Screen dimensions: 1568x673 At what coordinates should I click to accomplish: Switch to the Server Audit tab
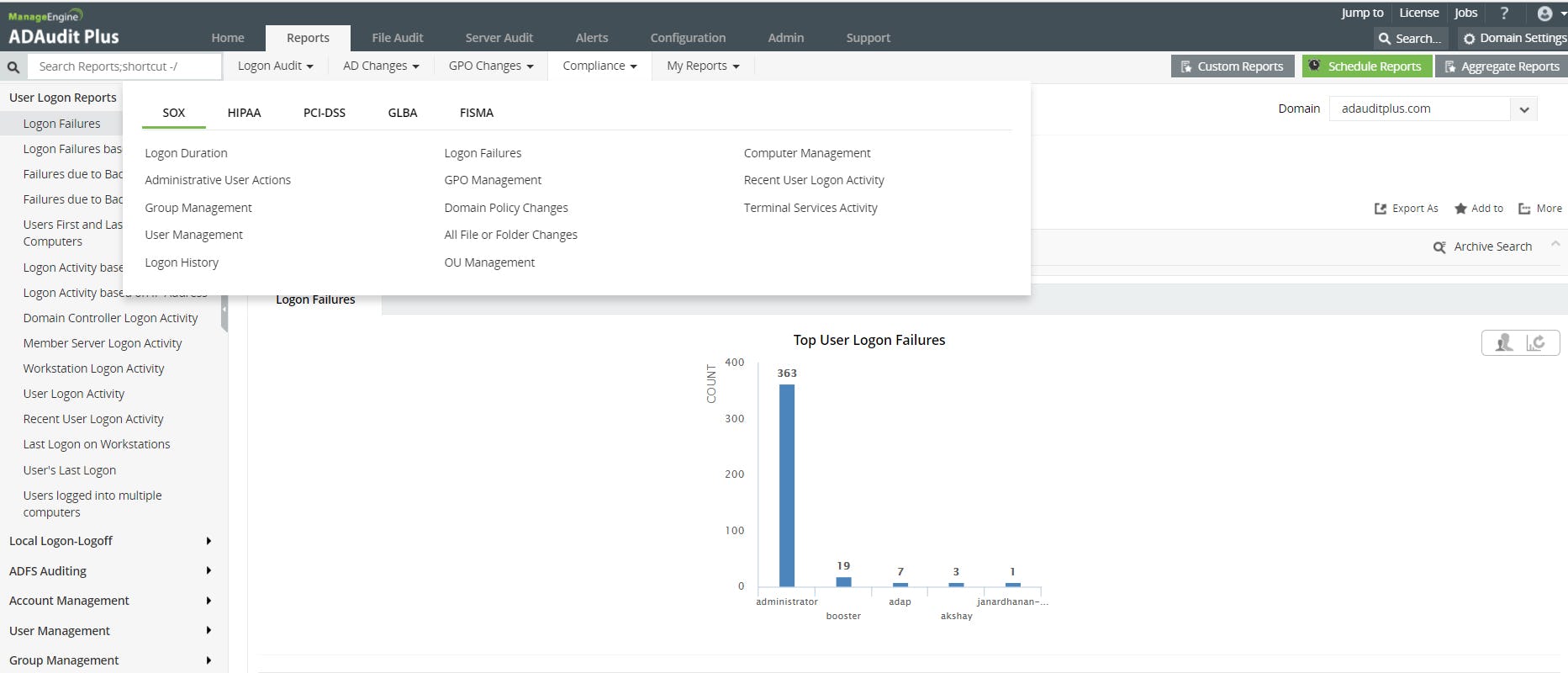499,38
